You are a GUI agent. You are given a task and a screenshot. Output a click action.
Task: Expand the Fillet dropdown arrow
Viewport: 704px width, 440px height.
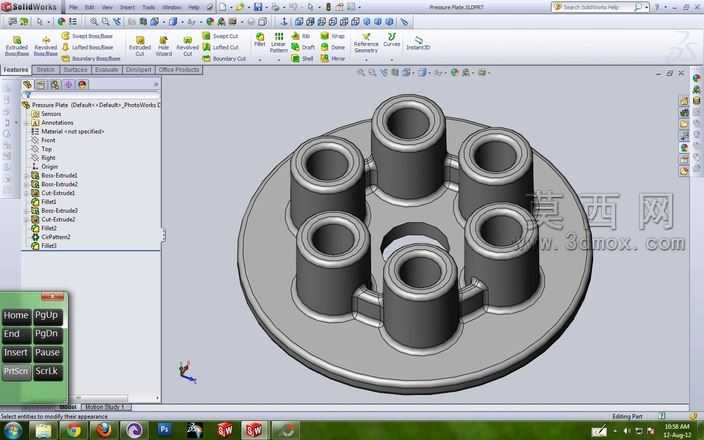click(x=260, y=60)
